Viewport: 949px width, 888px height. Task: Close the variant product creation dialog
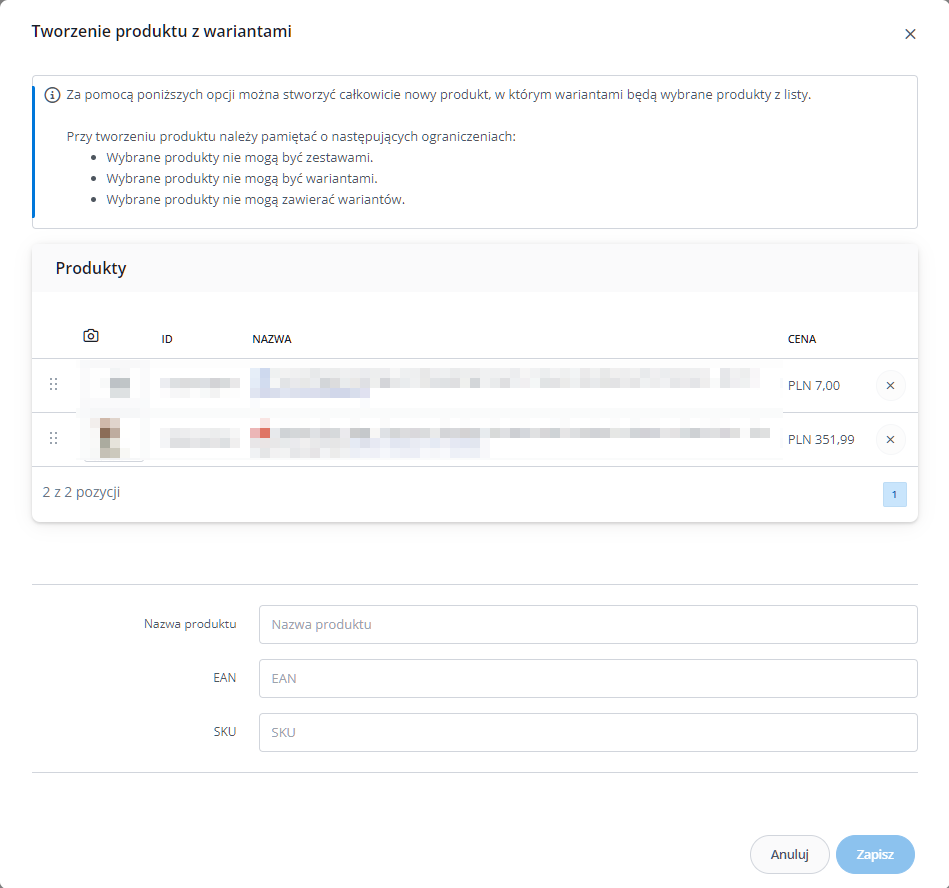point(910,34)
